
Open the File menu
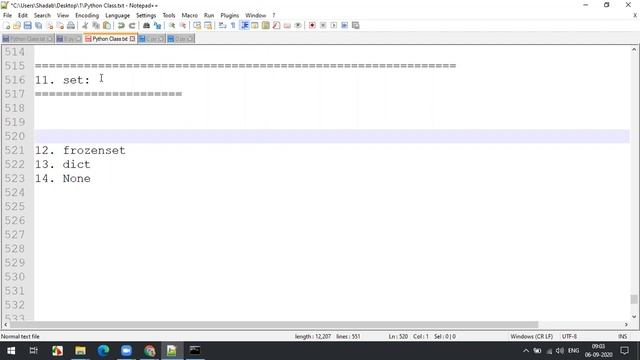[x=7, y=15]
